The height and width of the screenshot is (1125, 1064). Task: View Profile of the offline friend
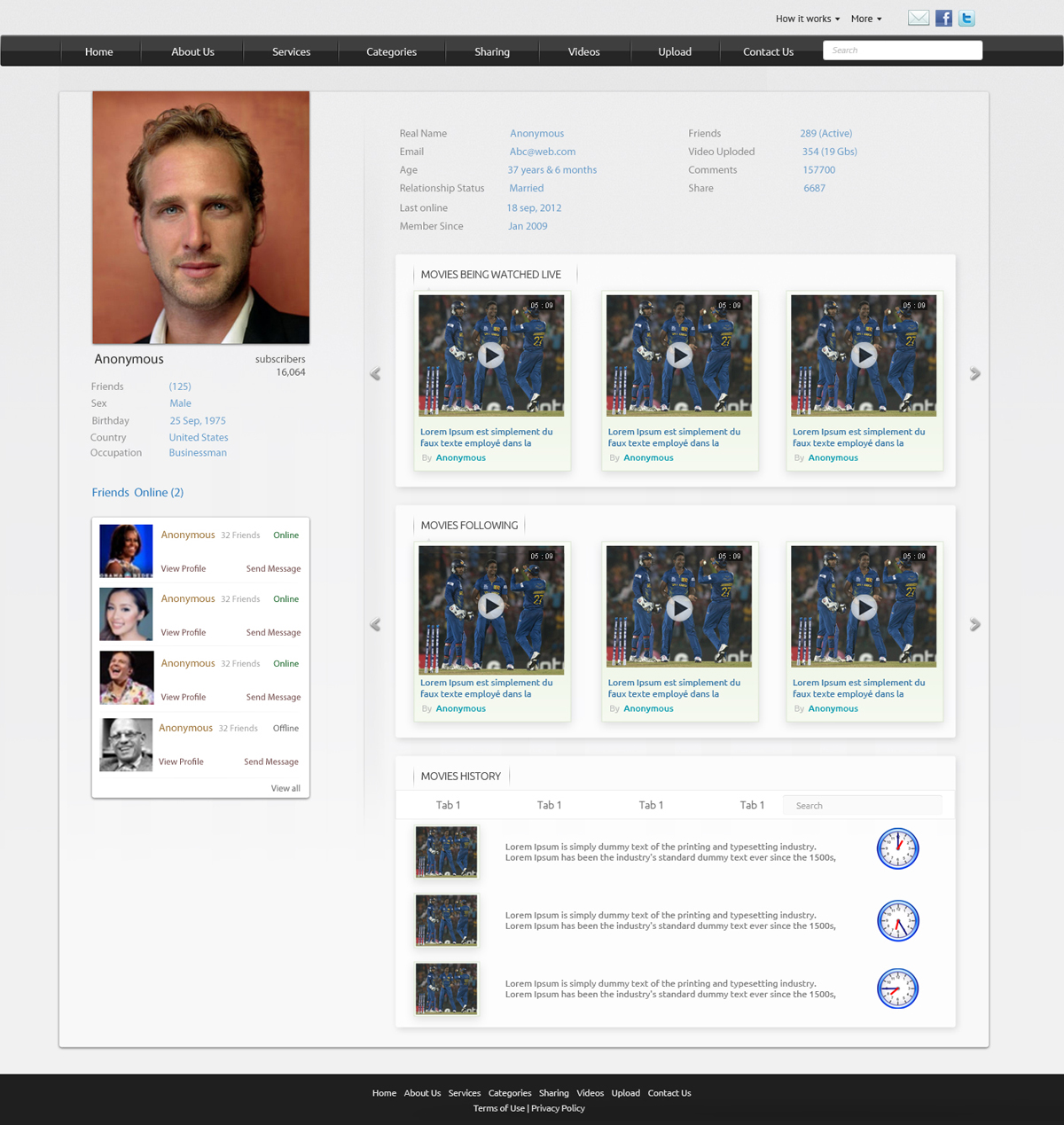[181, 761]
